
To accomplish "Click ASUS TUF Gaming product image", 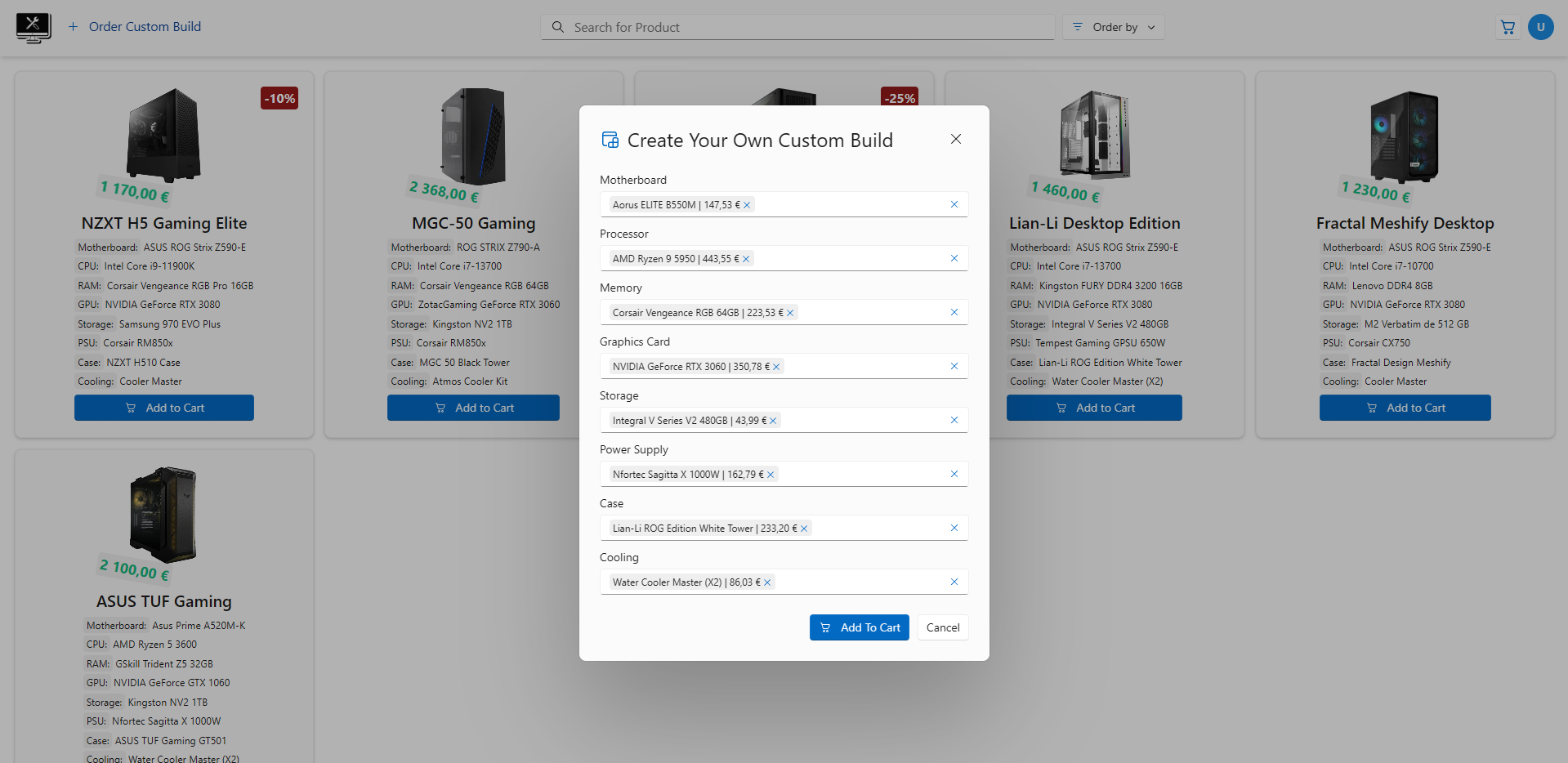I will [x=163, y=515].
